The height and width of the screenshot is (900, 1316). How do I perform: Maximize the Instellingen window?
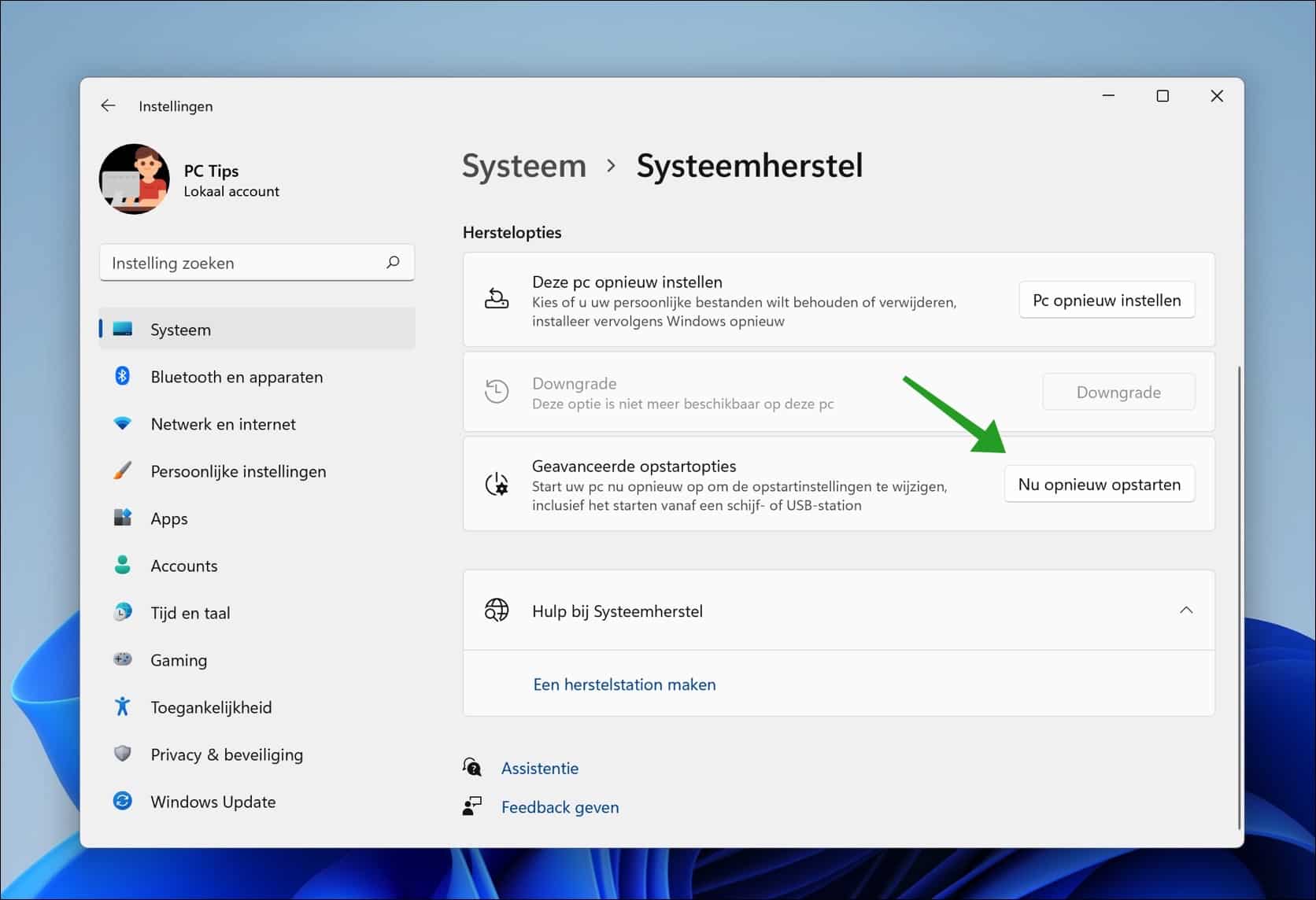(1163, 96)
